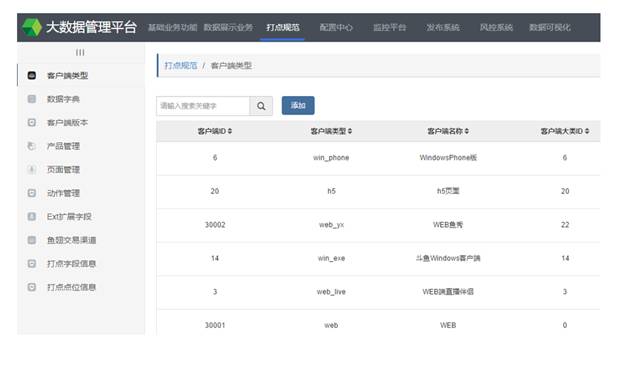618x372 pixels.
Task: Click the 30001 client ID cell
Action: tap(215, 325)
